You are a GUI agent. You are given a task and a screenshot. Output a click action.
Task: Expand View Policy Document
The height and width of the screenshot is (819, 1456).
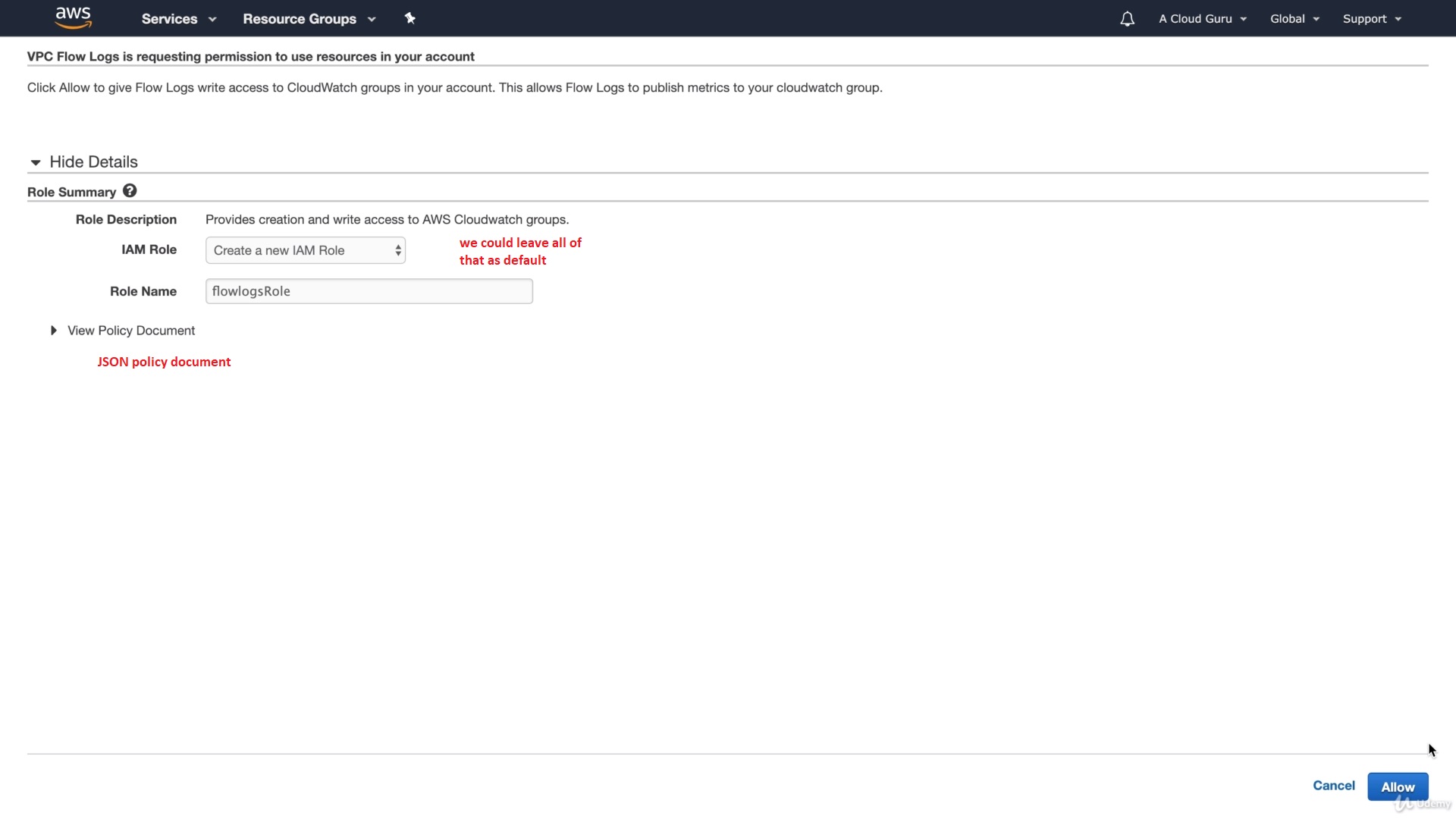tap(131, 331)
